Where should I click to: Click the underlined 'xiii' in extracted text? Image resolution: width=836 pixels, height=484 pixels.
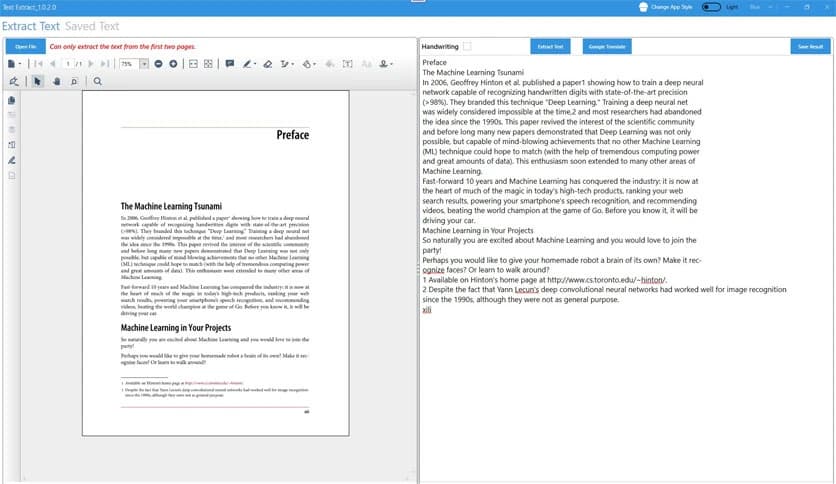tap(427, 310)
